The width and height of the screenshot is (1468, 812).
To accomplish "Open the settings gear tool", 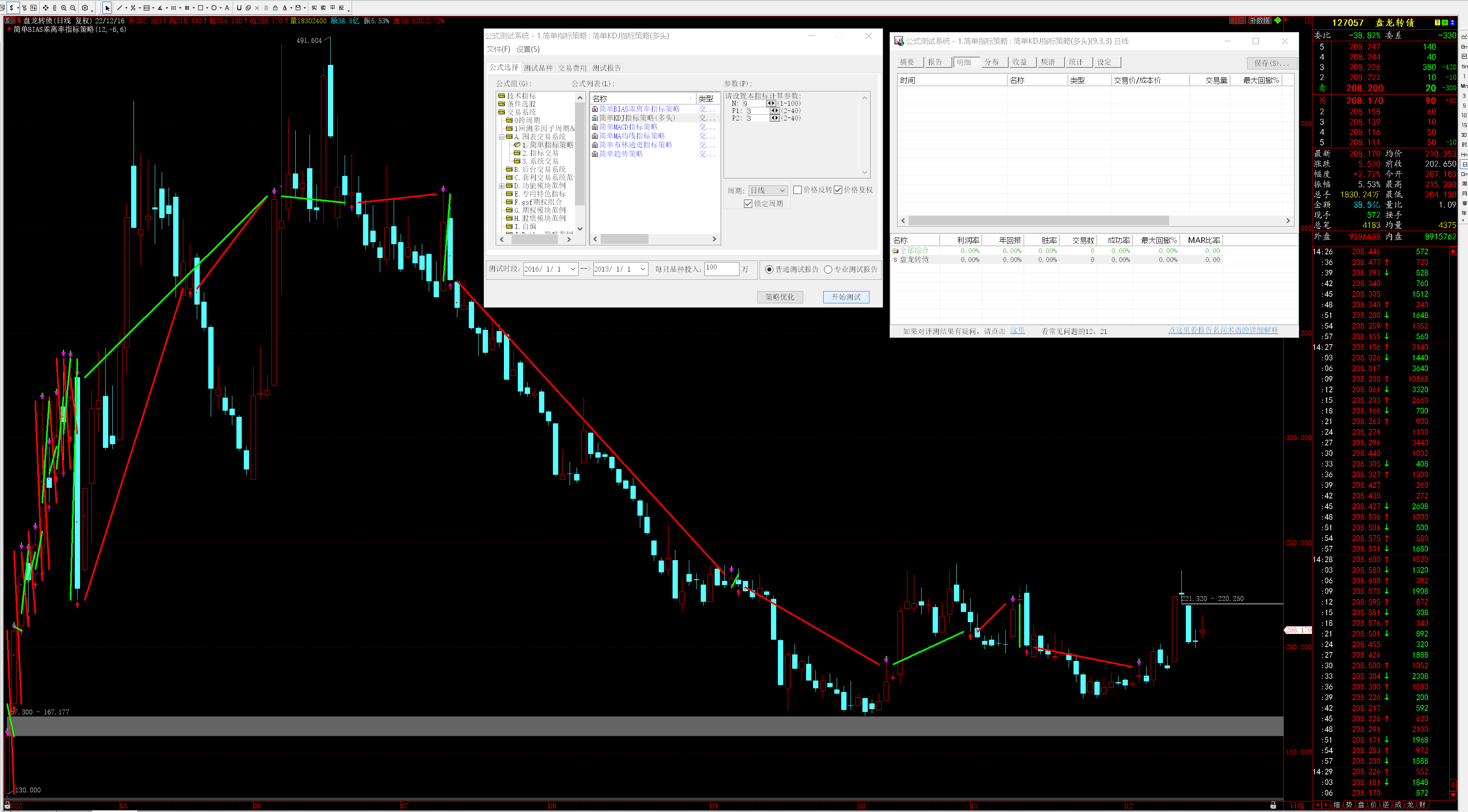I will click(x=85, y=8).
